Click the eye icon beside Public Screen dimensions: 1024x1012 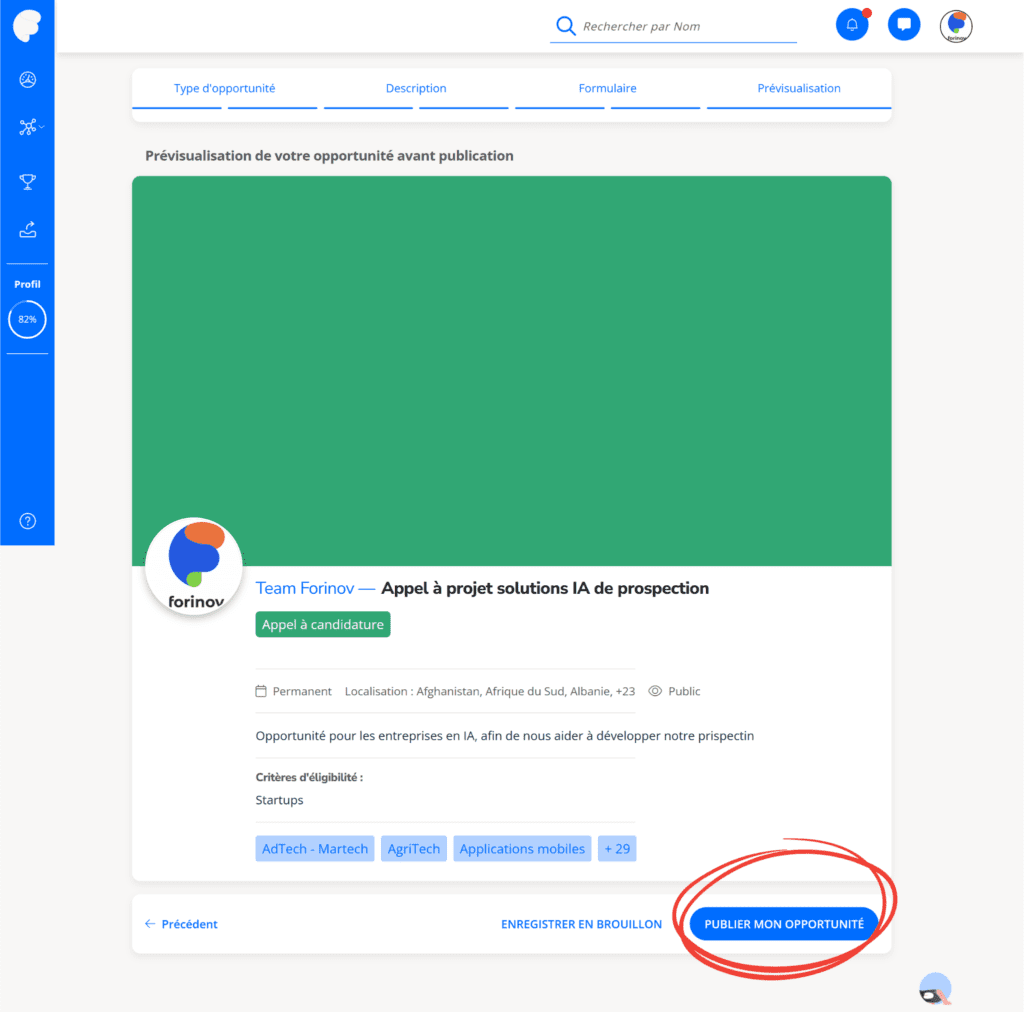[655, 691]
